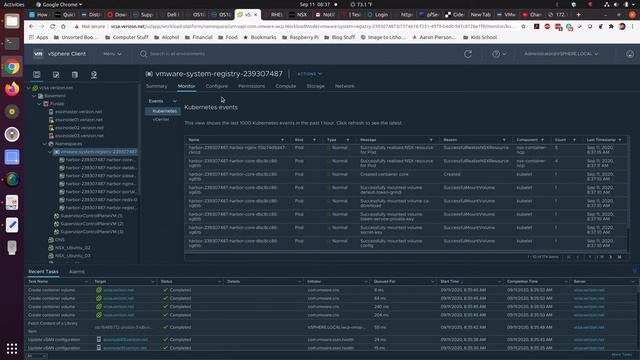Filter the Reason column
Image resolution: width=640 pixels, height=360 pixels.
coord(504,140)
